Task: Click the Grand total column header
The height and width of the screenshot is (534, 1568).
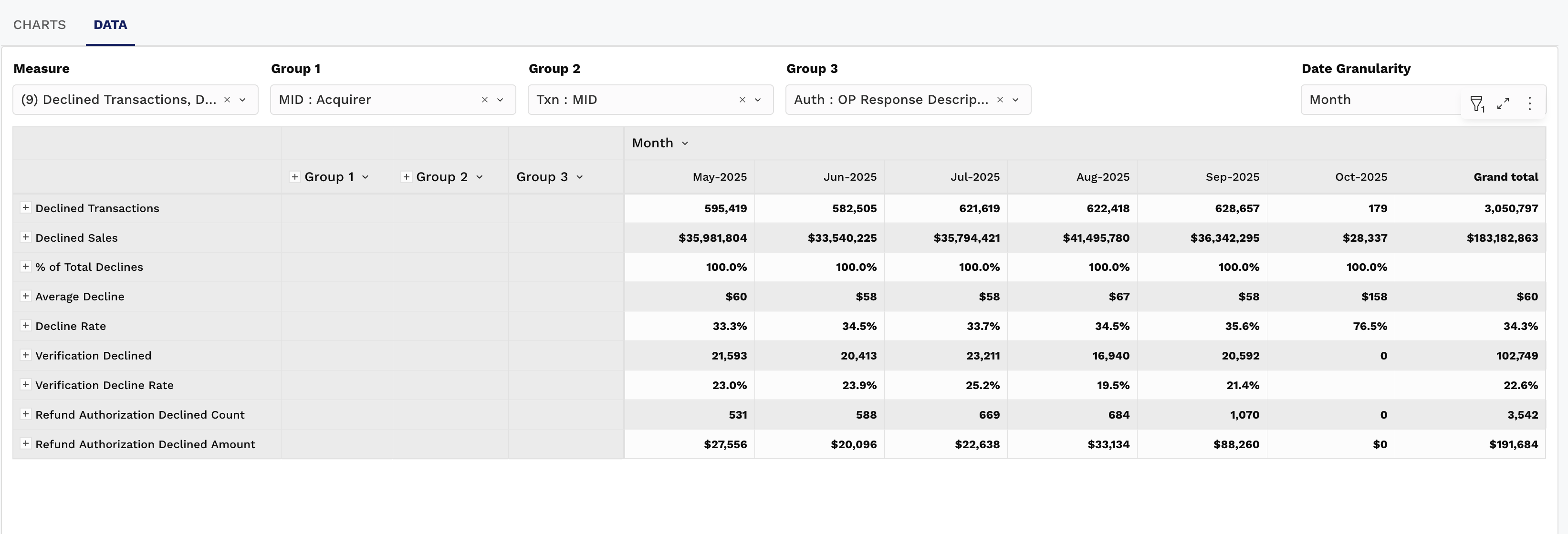Action: [1505, 177]
